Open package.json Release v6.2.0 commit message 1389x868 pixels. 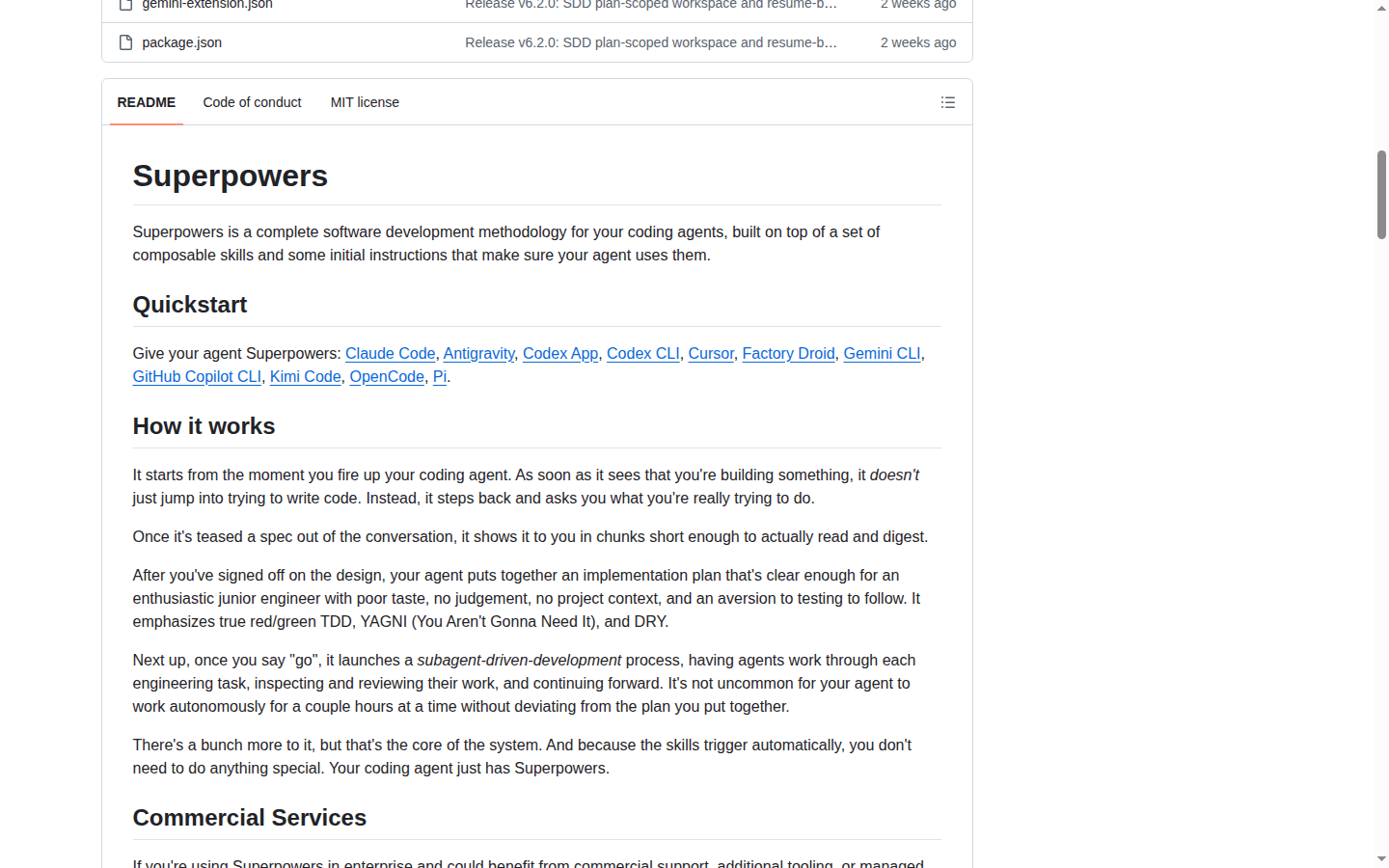(x=651, y=42)
